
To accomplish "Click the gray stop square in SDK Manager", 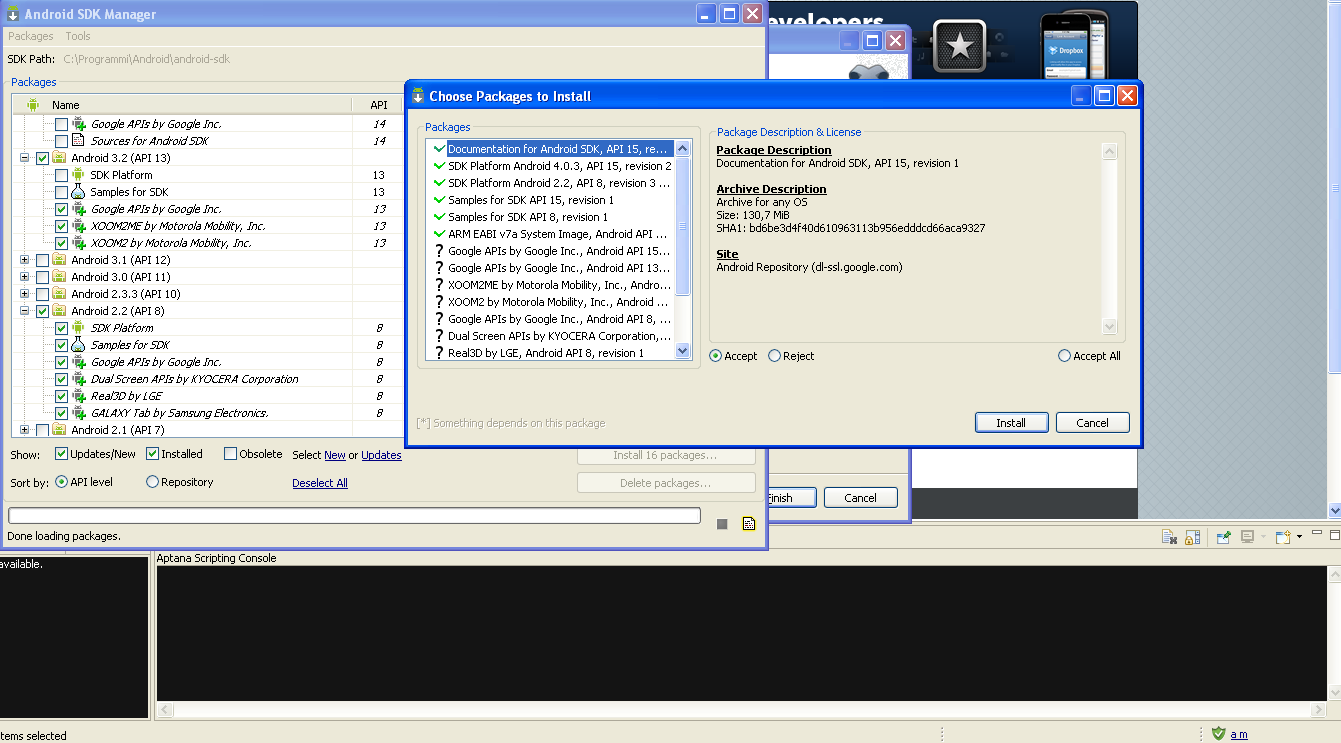I will pos(722,524).
